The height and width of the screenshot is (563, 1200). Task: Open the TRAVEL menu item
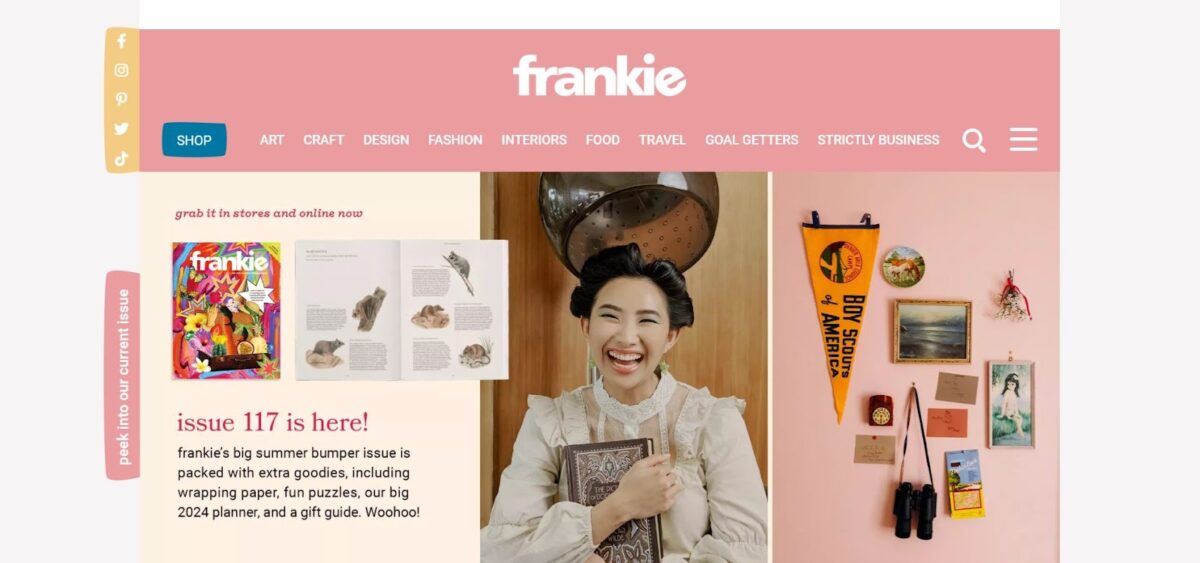click(x=662, y=140)
